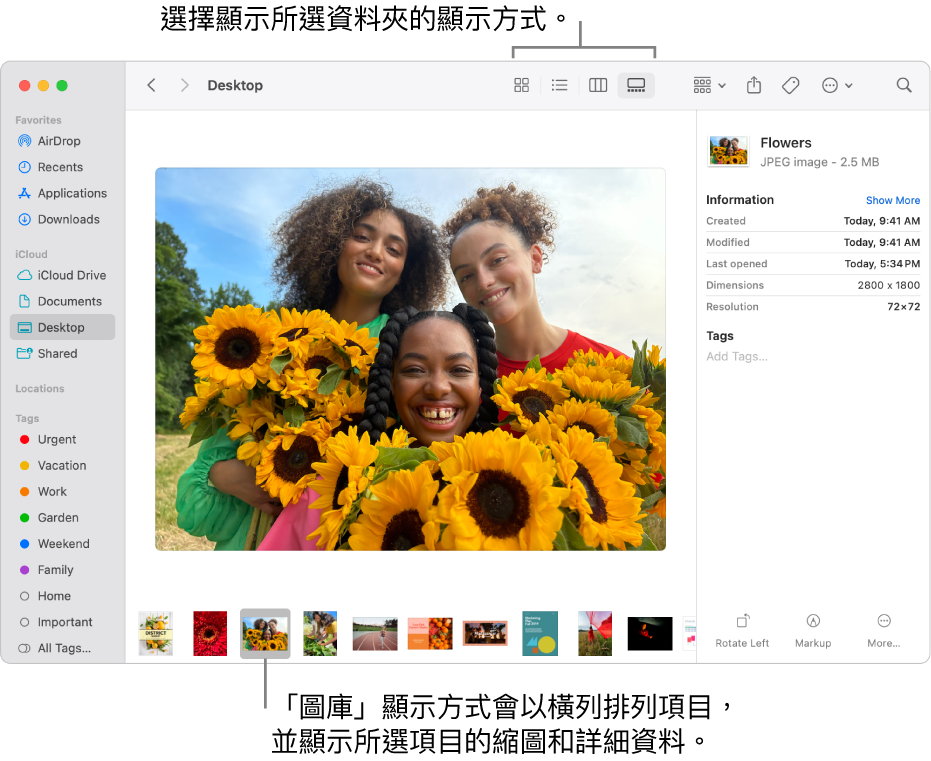Open the Action ellipsis menu
This screenshot has width=931, height=761.
pyautogui.click(x=837, y=85)
